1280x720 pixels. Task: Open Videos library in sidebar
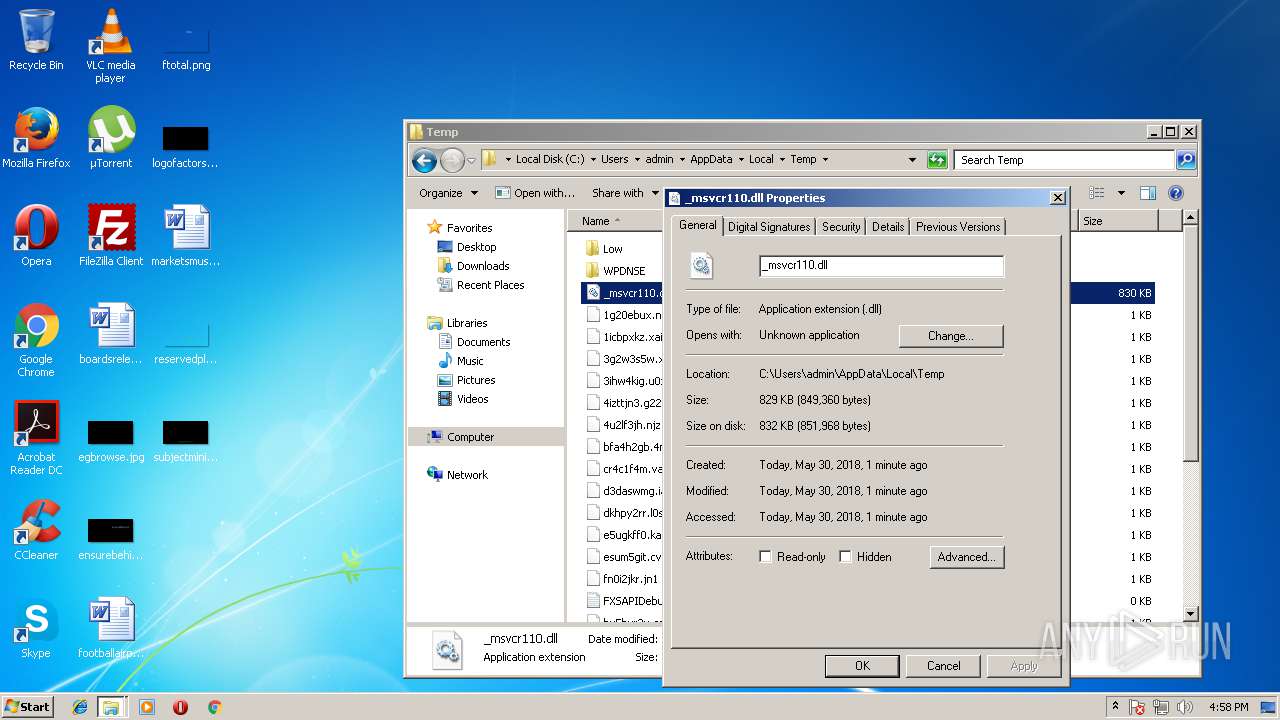[463, 399]
